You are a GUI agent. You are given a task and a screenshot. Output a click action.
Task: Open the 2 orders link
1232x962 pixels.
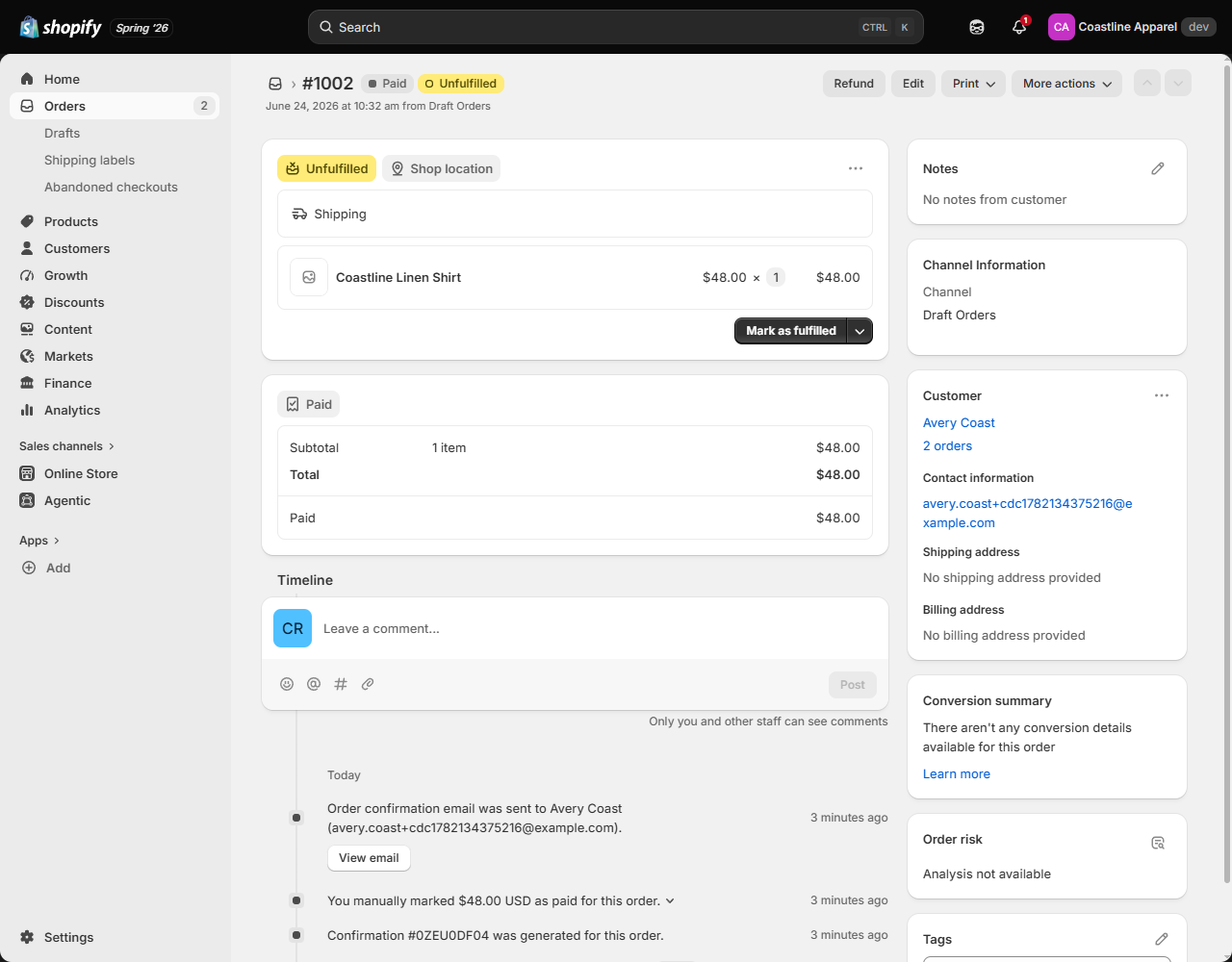click(x=947, y=445)
